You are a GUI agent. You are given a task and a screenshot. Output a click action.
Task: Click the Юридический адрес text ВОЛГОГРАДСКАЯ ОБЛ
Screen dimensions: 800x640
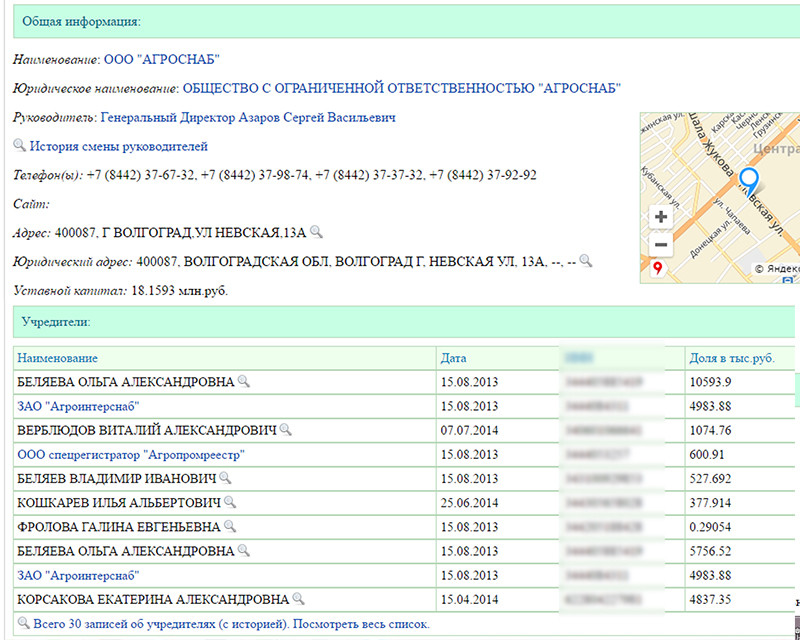257,262
